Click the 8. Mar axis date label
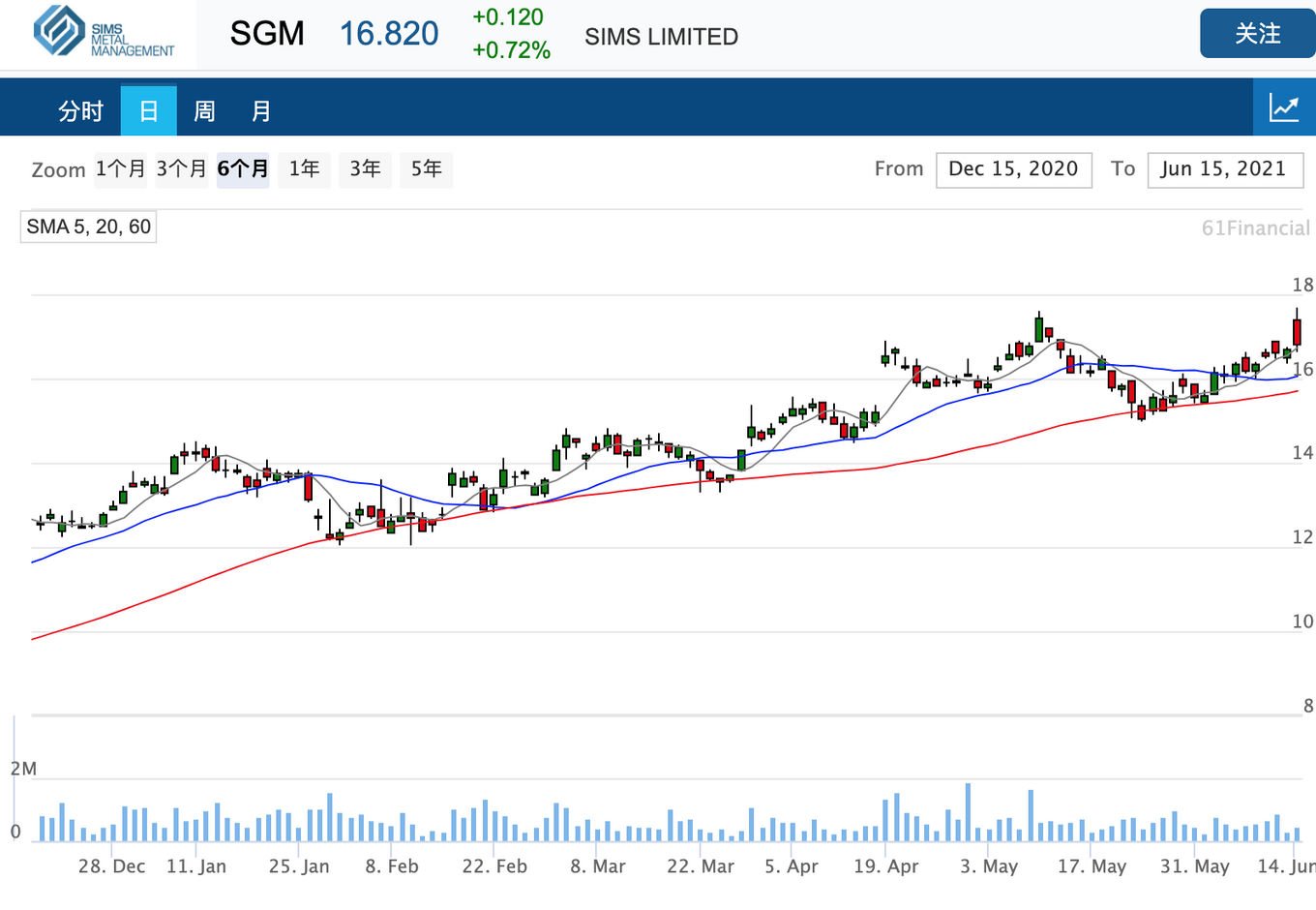Image resolution: width=1316 pixels, height=910 pixels. pos(598,866)
